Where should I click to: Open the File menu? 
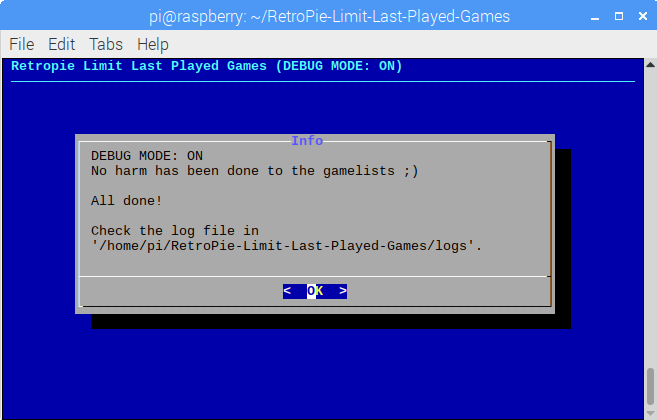click(21, 44)
